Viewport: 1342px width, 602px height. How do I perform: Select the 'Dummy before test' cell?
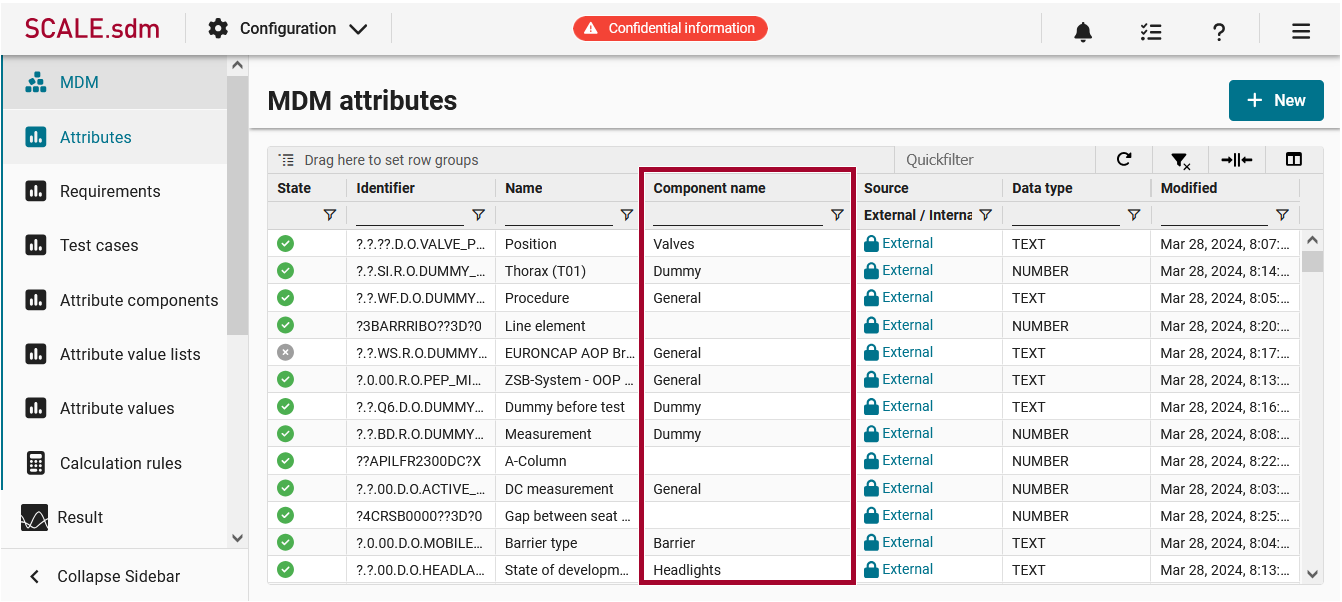(570, 407)
